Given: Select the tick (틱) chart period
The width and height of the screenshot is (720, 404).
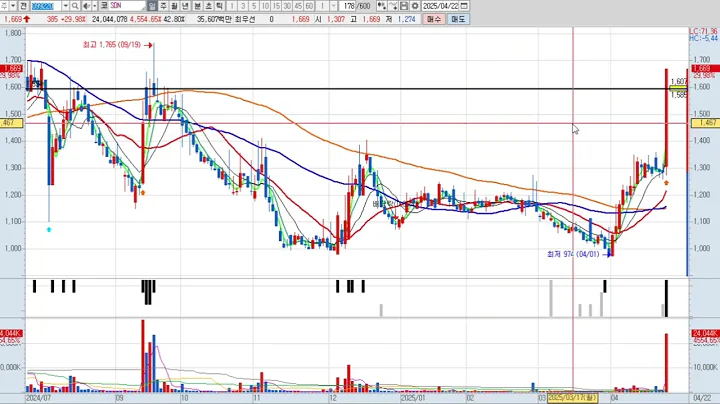Looking at the screenshot, I should [219, 6].
